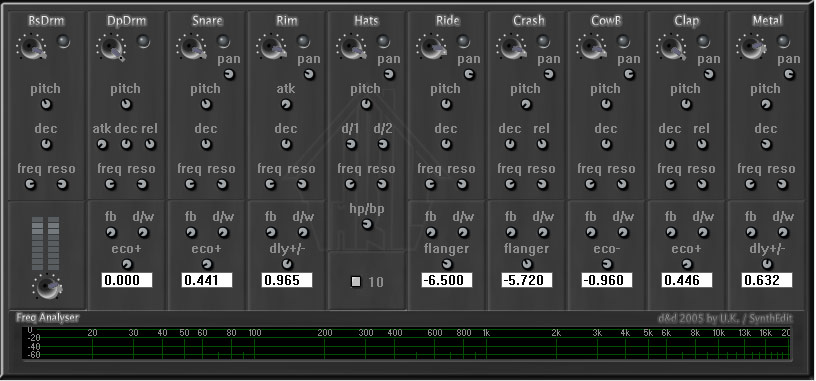Click the DpDrm pitch knob

tap(126, 105)
